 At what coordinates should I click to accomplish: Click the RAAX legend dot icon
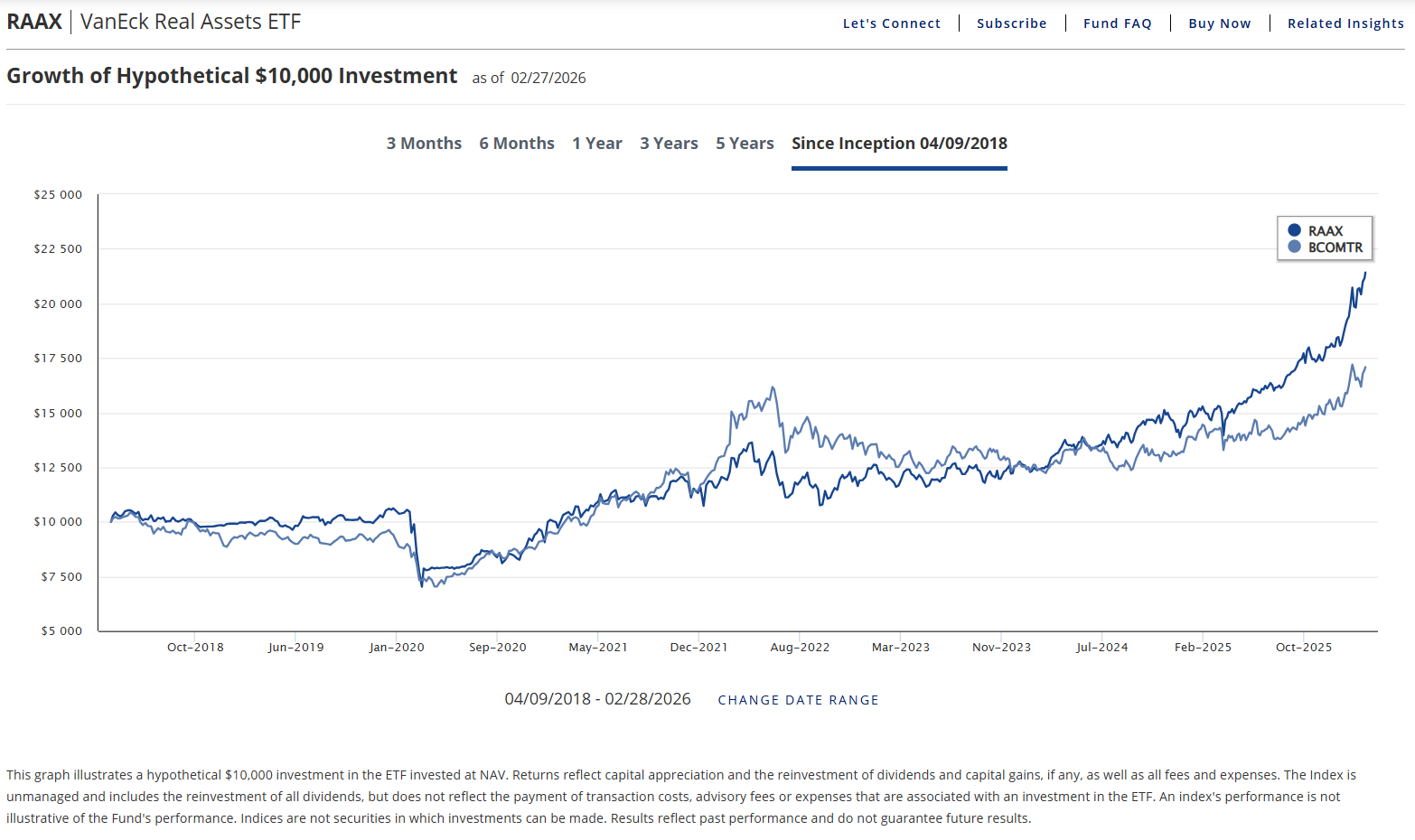[1294, 230]
